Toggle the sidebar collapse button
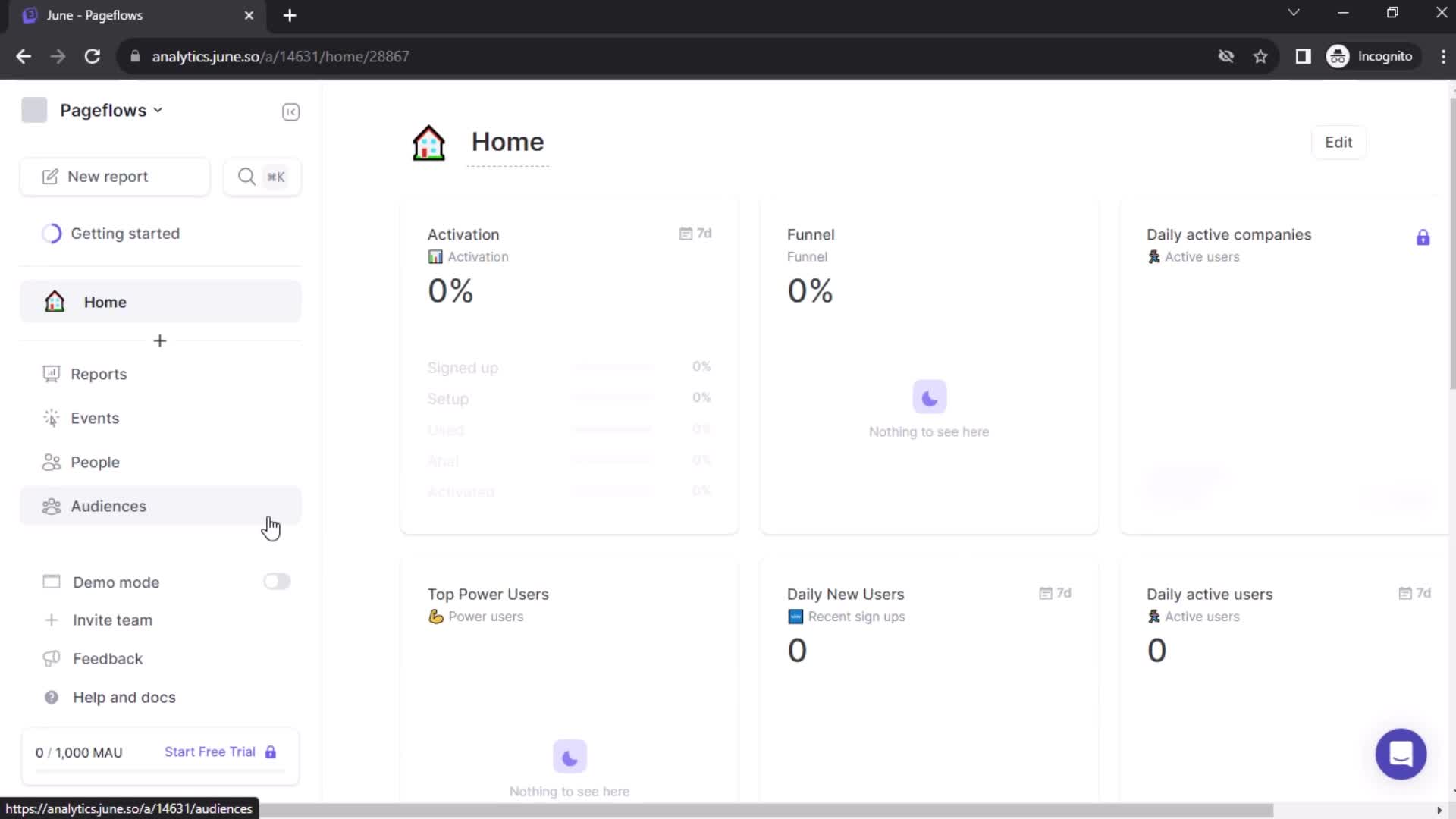This screenshot has height=819, width=1456. point(291,111)
